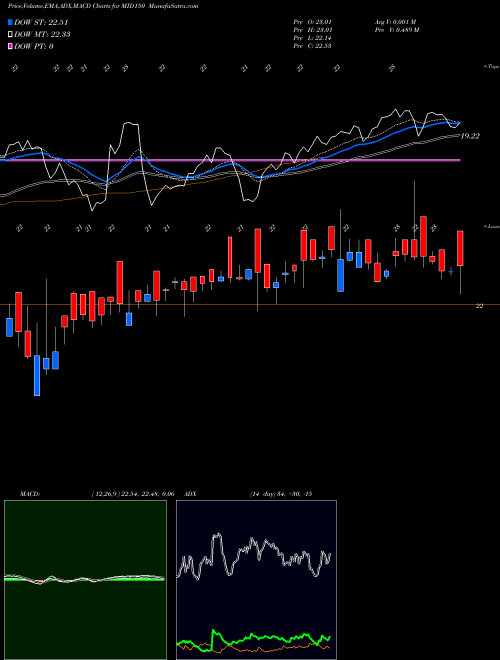Open the green MACD chart thumbnail
Screen dimensions: 500x660
pos(85,580)
